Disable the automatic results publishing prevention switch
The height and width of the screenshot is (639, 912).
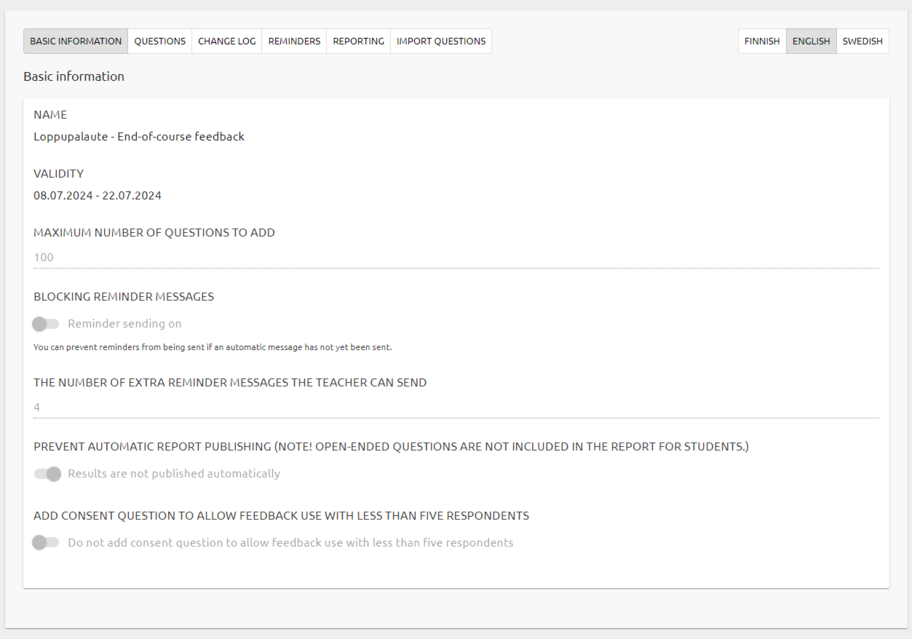pyautogui.click(x=47, y=474)
